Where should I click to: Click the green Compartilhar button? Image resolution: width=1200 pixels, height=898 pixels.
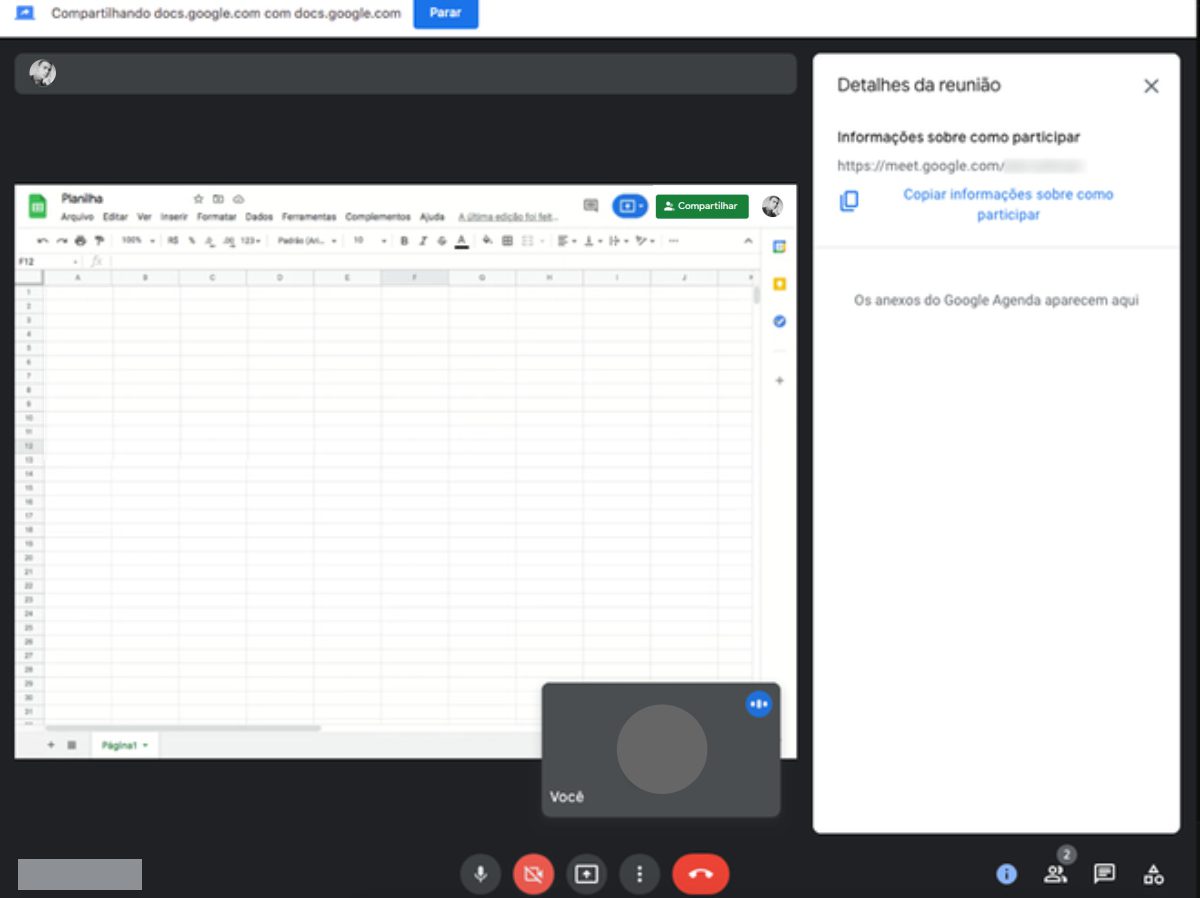coord(702,206)
